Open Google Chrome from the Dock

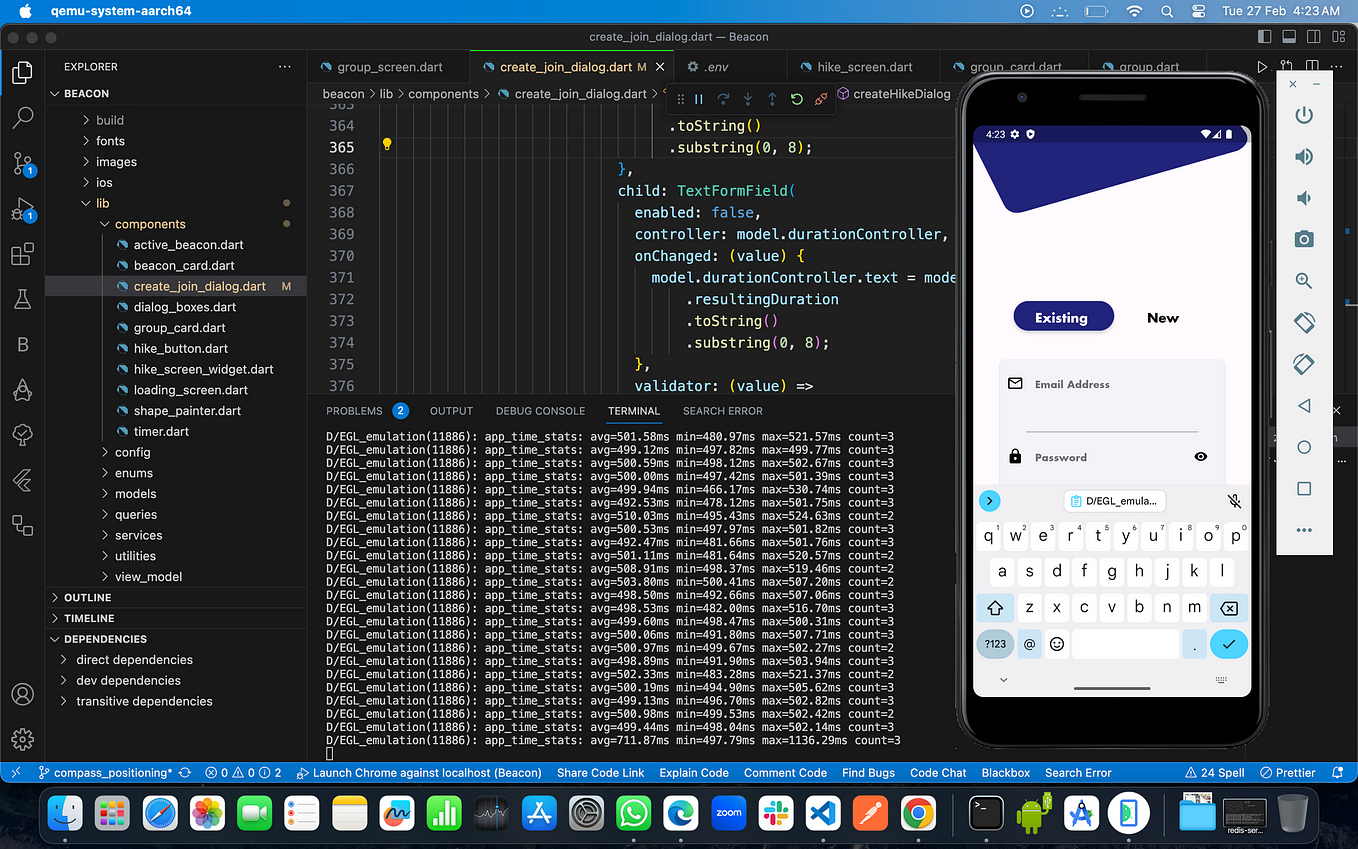click(918, 813)
